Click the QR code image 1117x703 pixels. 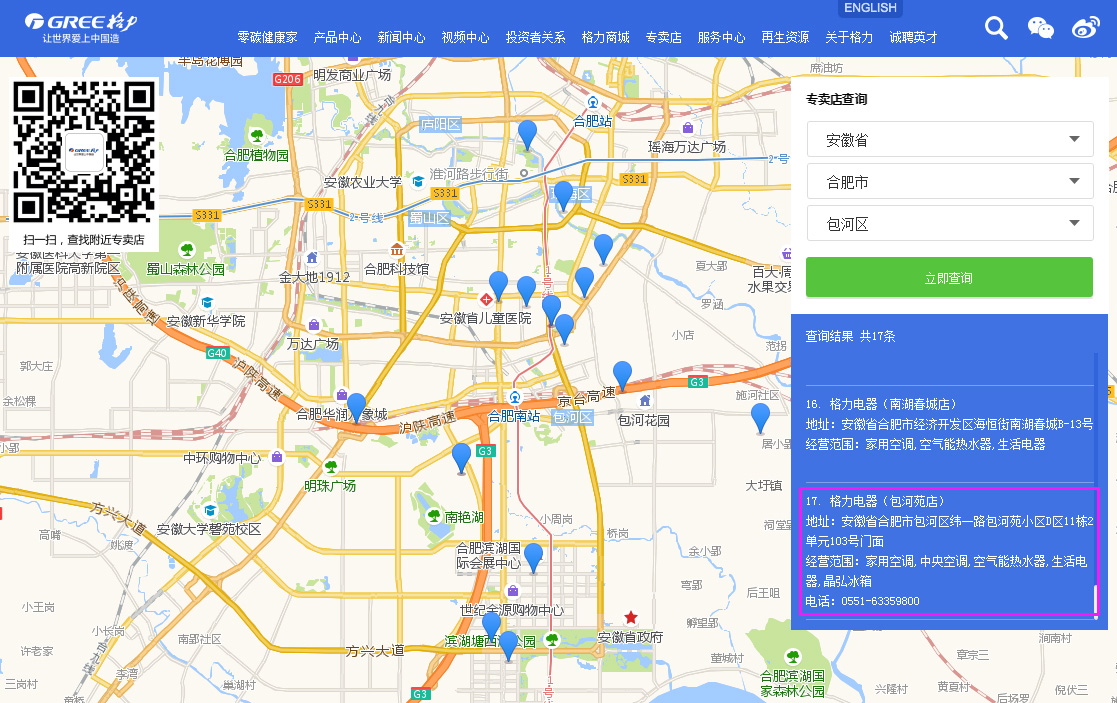83,152
